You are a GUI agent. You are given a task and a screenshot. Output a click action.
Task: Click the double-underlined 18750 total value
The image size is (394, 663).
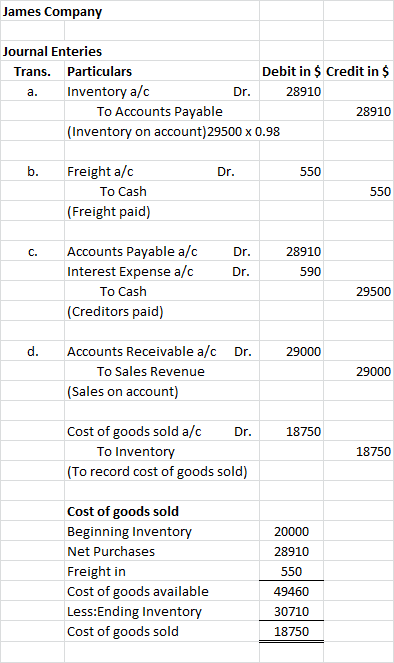click(x=291, y=631)
